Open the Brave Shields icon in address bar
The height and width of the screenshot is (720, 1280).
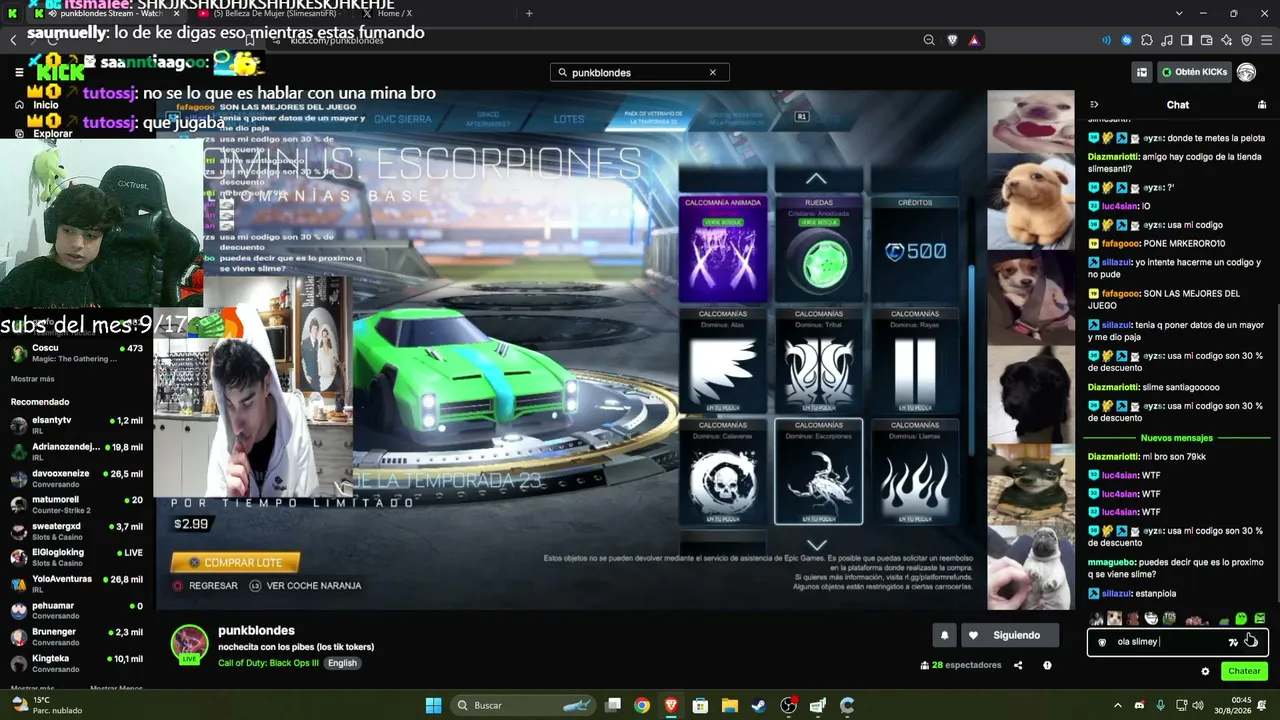click(x=952, y=40)
